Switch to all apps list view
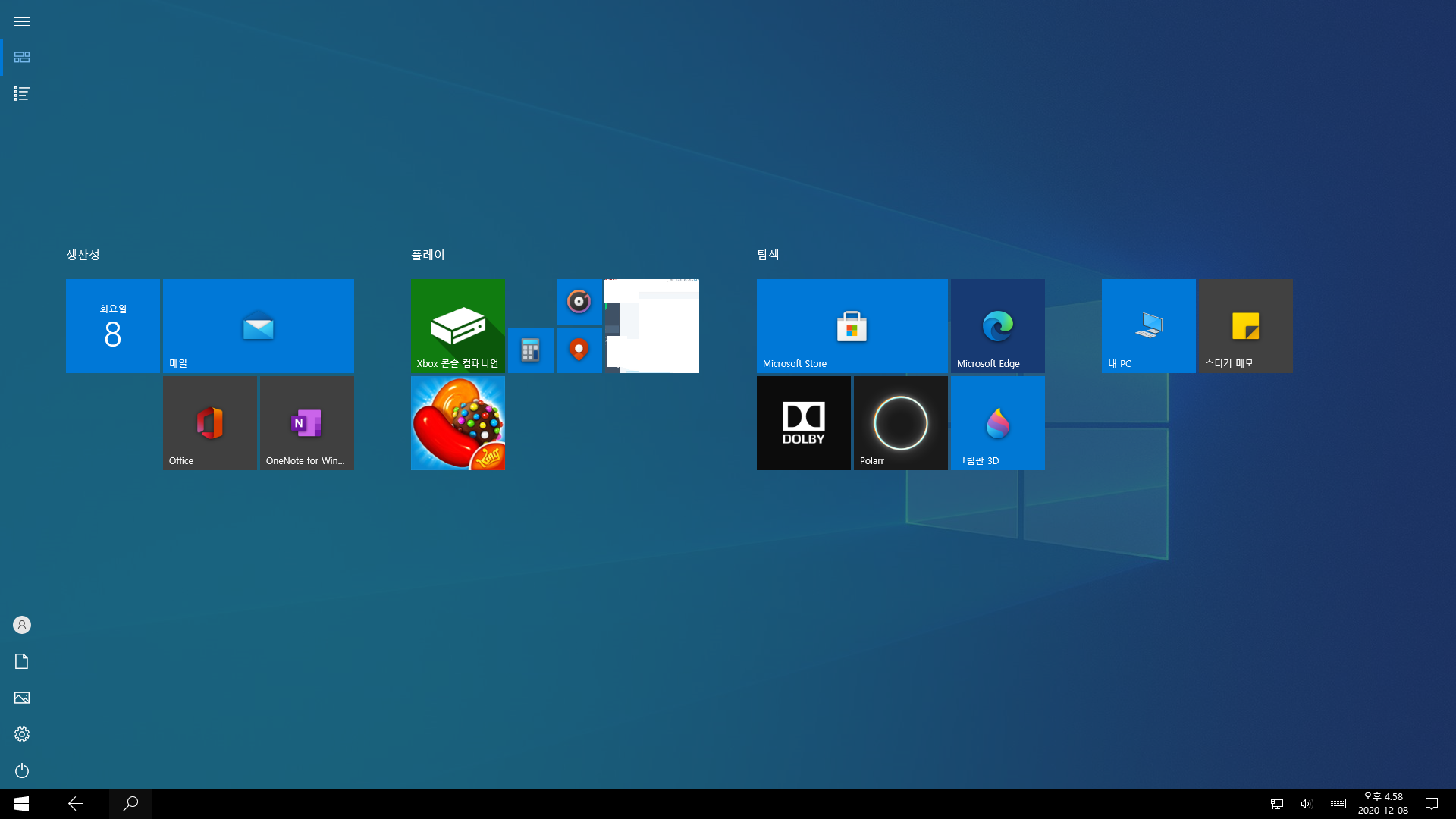1456x819 pixels. click(x=22, y=94)
